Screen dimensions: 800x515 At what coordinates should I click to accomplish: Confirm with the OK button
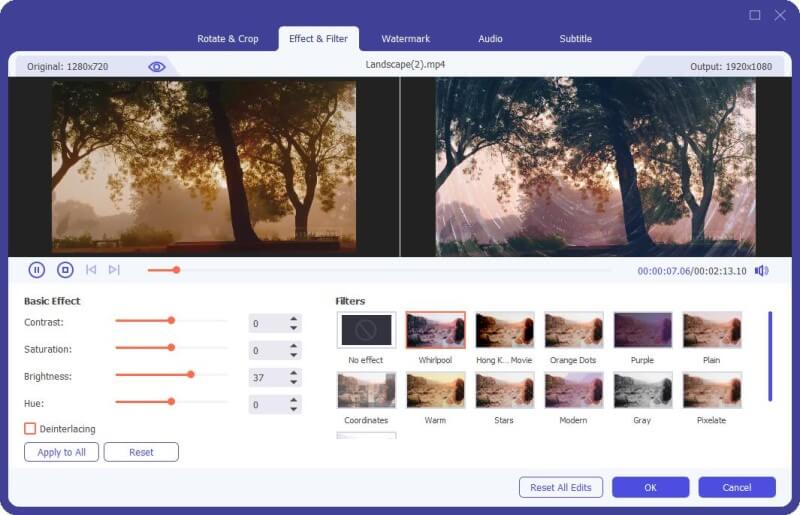[x=651, y=487]
